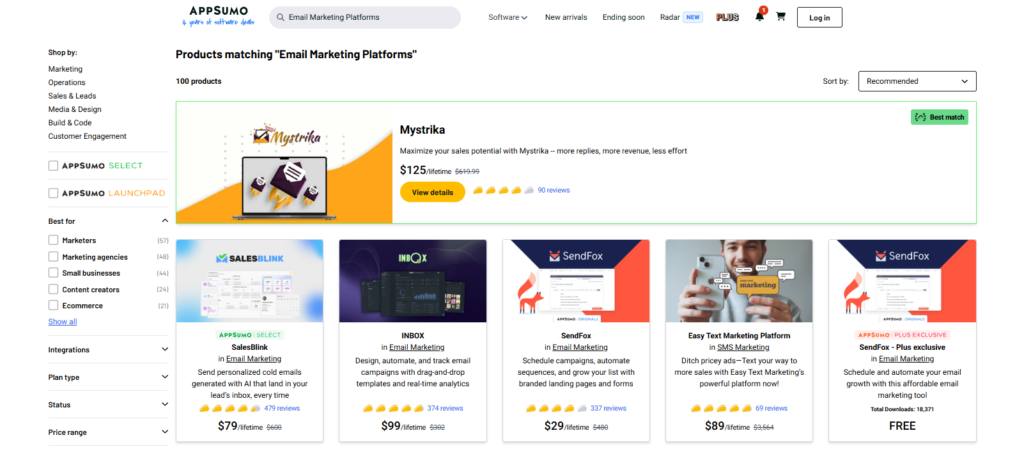
Task: Open the SendFox Plus exclusive thumbnail
Action: click(903, 281)
